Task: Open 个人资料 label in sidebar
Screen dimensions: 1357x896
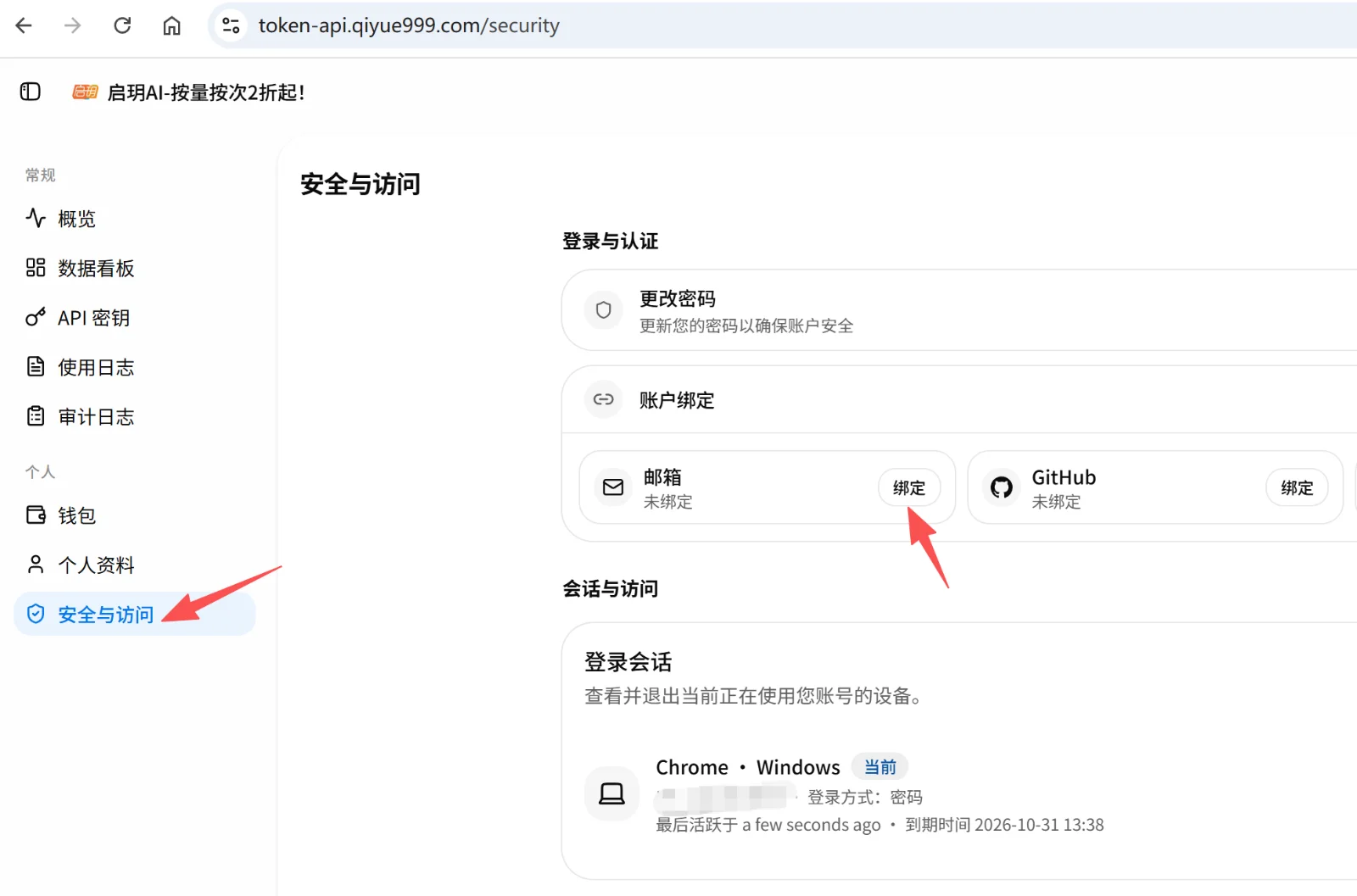Action: [x=96, y=565]
